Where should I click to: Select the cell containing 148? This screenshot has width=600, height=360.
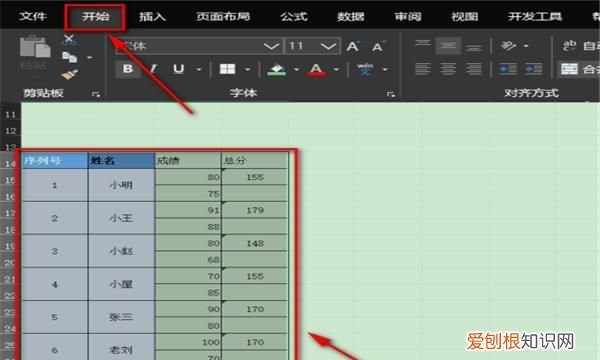coord(254,243)
